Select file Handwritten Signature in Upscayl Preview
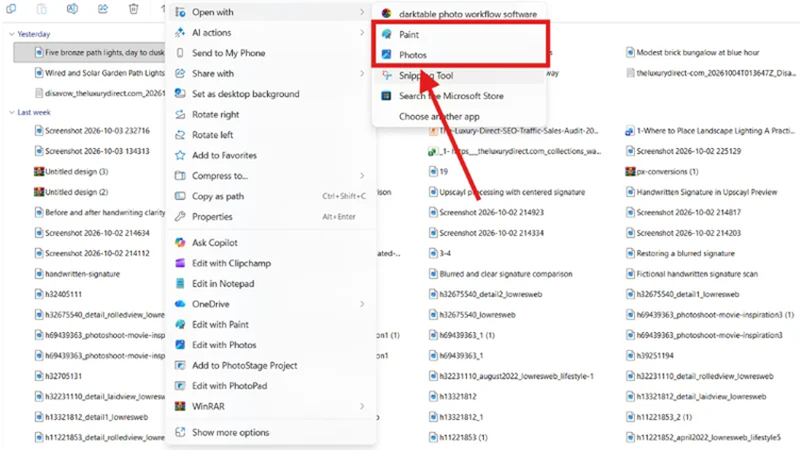 tap(702, 192)
